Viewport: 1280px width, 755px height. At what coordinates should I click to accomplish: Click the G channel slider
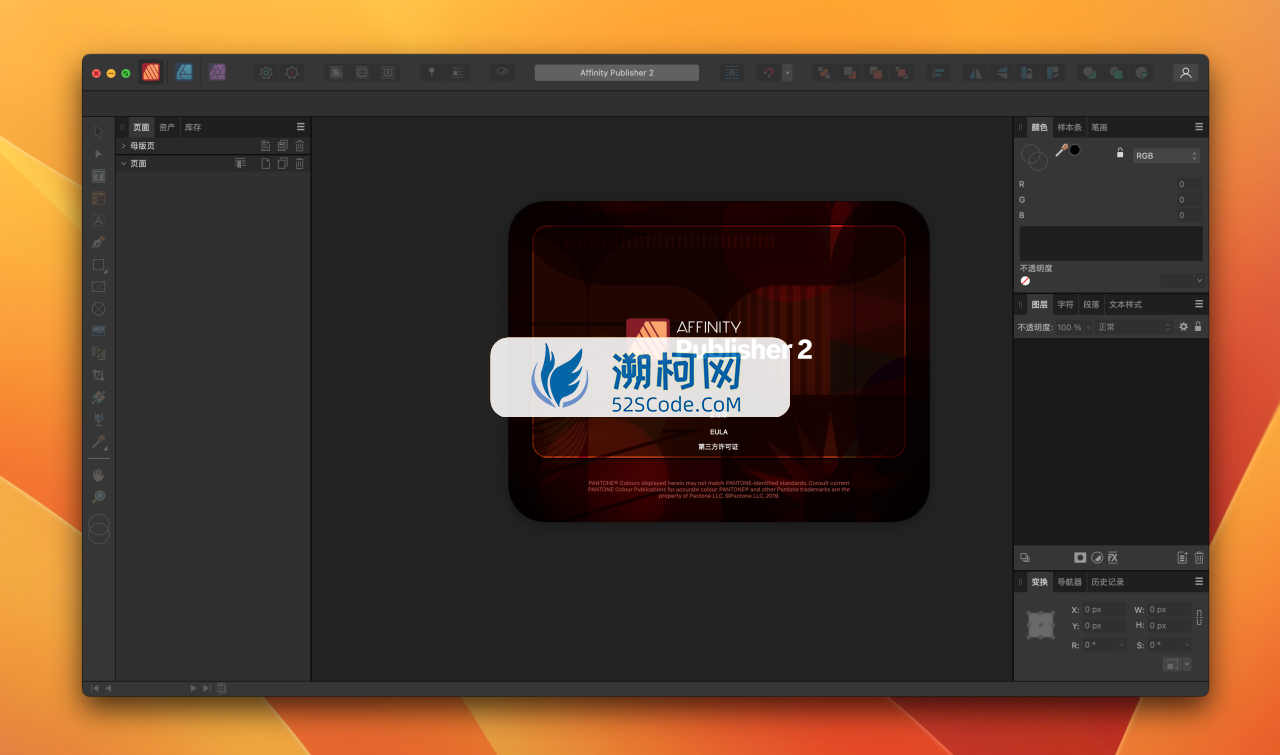(x=1100, y=200)
